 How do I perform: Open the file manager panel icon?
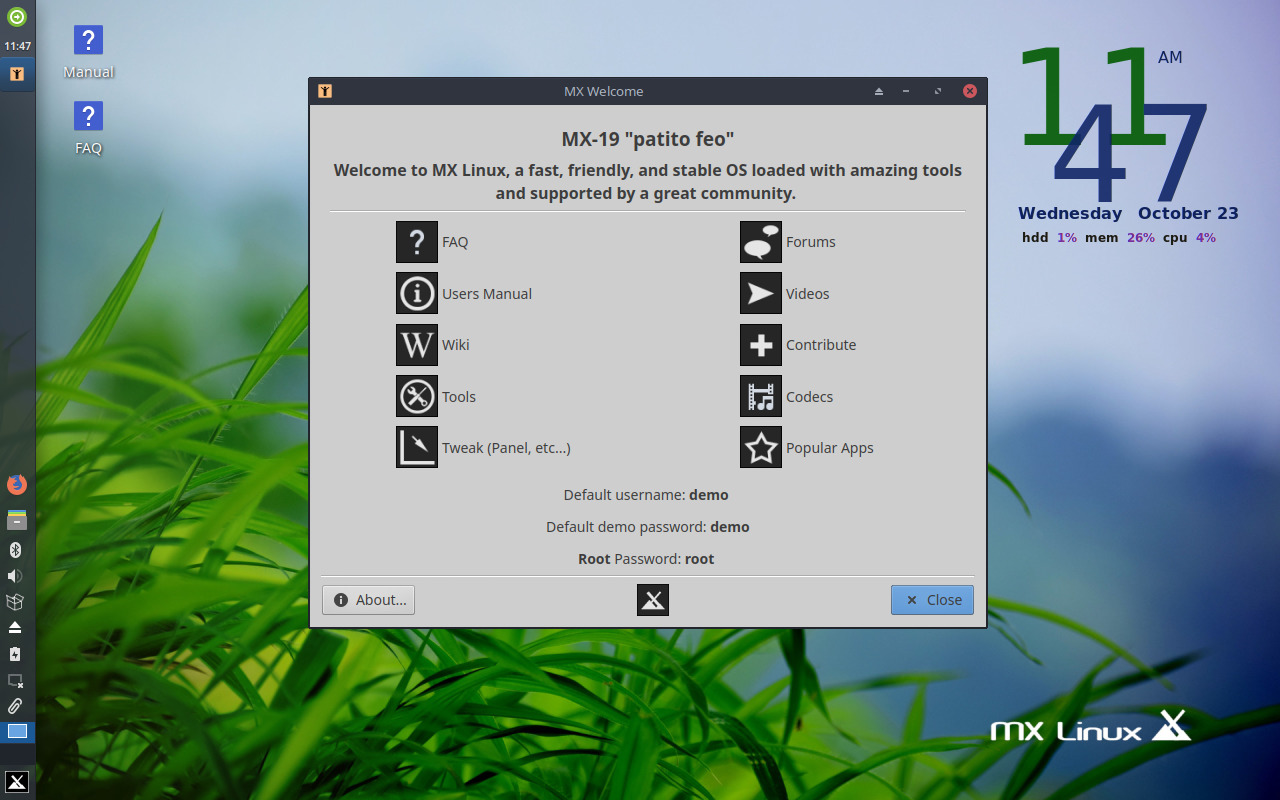coord(17,520)
